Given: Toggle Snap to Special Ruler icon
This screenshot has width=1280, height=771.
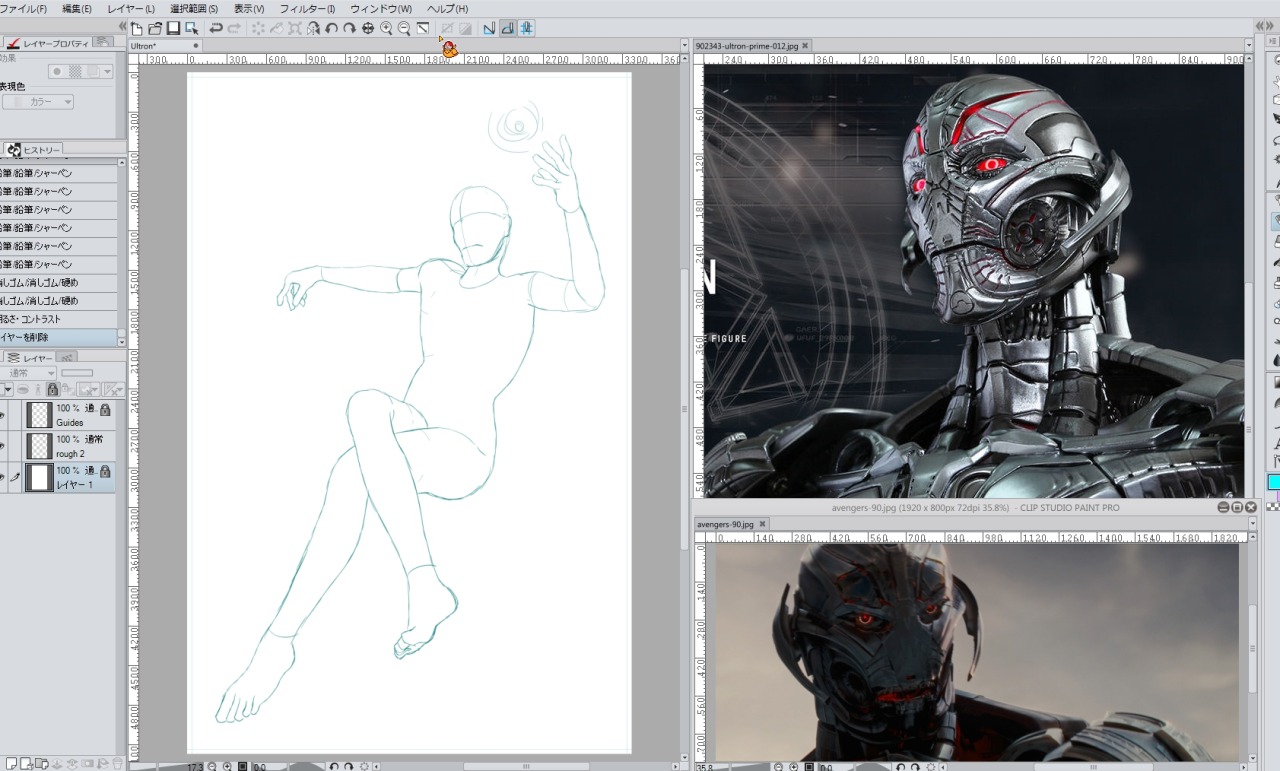Looking at the screenshot, I should pyautogui.click(x=508, y=29).
